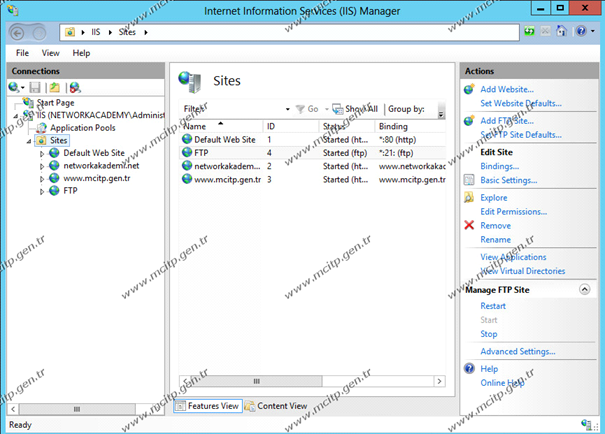Click the IIS breadcrumb in the address bar
This screenshot has height=434, width=605.
[95, 32]
